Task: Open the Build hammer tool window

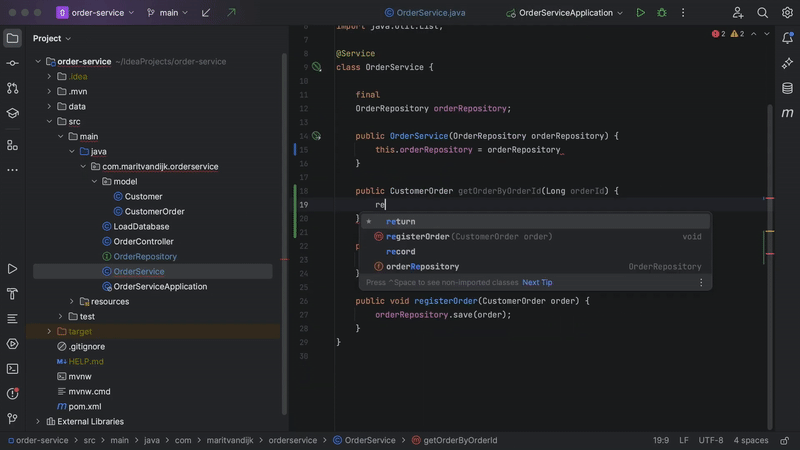Action: point(12,294)
